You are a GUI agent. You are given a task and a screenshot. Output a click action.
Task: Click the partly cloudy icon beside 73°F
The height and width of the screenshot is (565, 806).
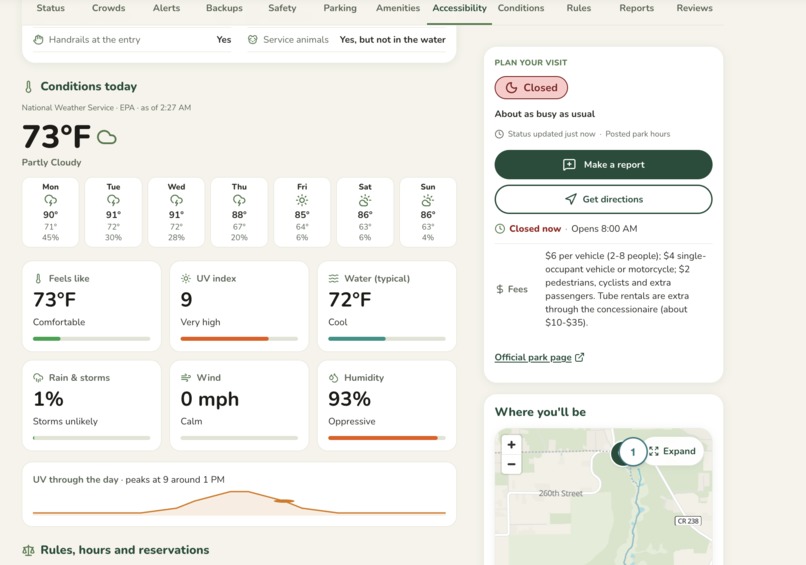[x=107, y=137]
